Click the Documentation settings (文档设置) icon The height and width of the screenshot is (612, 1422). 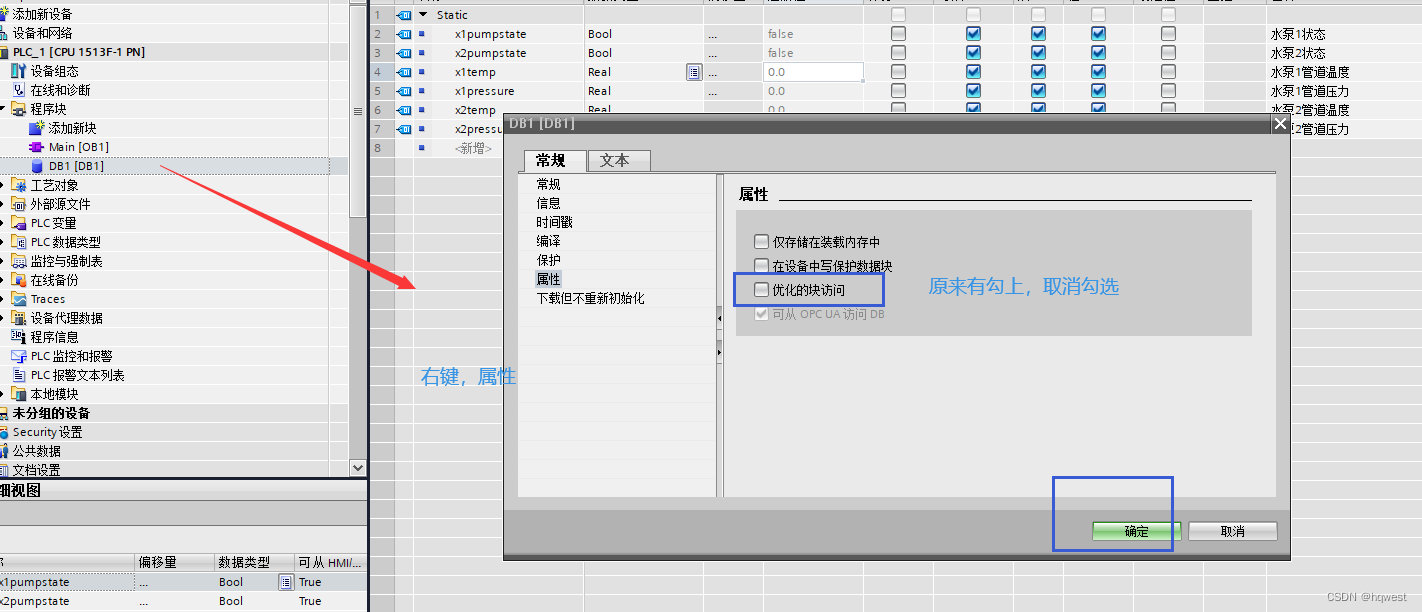(x=5, y=470)
